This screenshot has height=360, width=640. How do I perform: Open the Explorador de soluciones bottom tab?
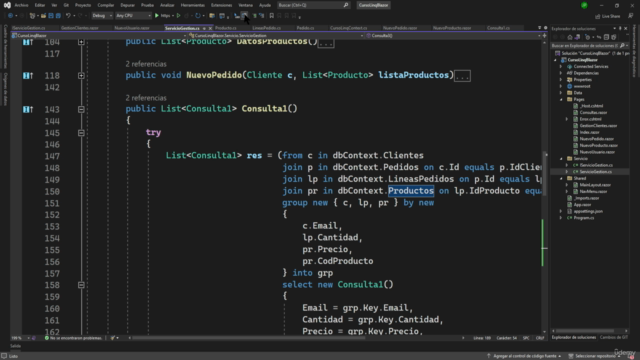point(573,337)
